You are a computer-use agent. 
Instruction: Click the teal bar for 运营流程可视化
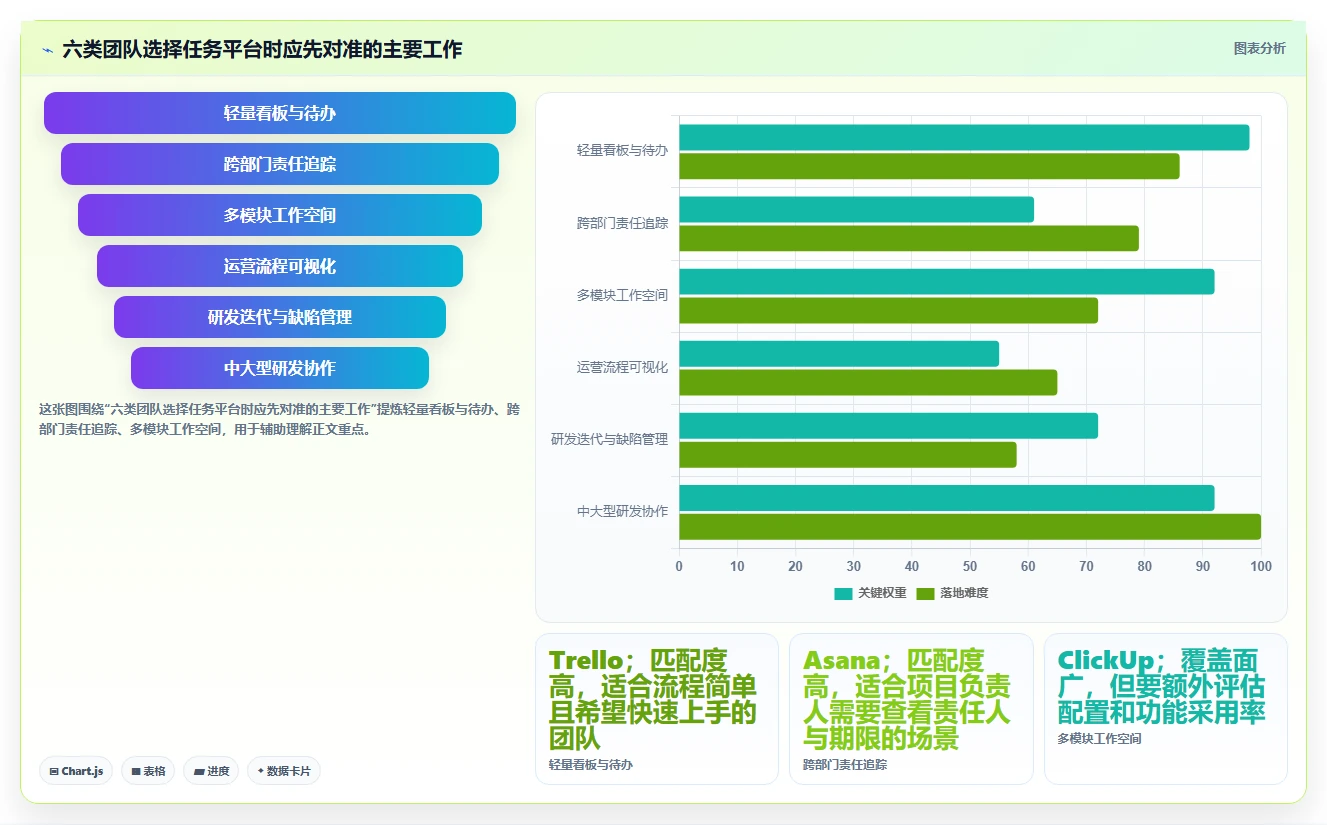coord(839,353)
